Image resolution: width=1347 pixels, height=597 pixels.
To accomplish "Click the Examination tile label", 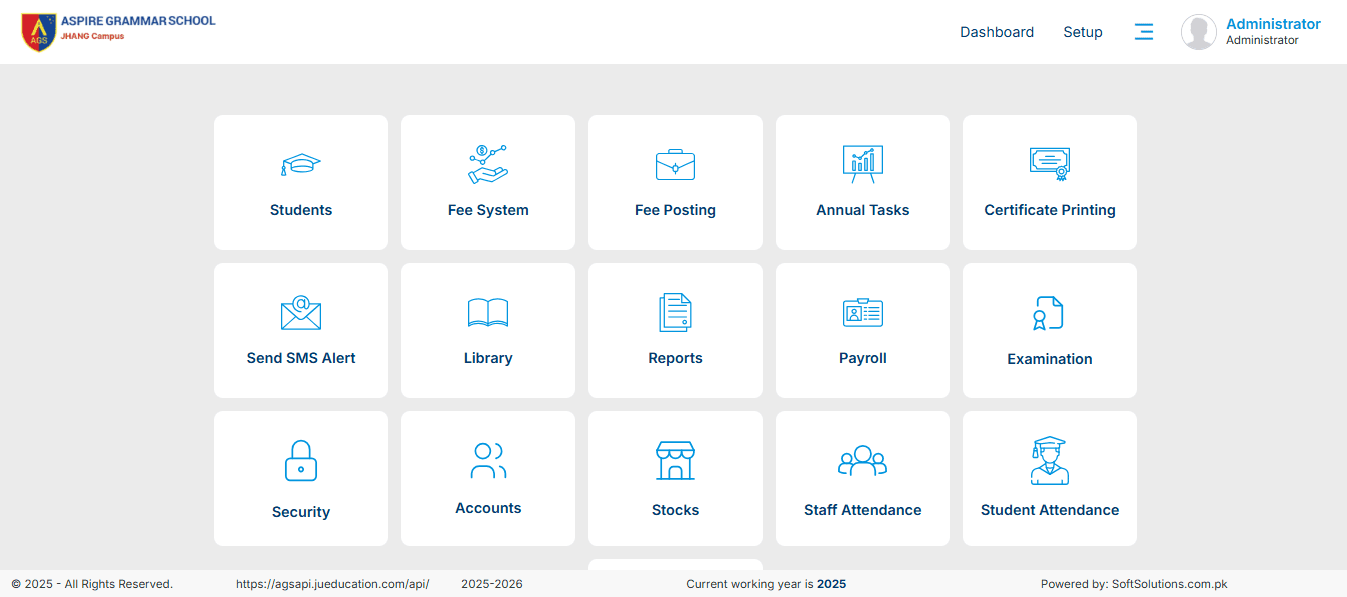I will point(1050,359).
